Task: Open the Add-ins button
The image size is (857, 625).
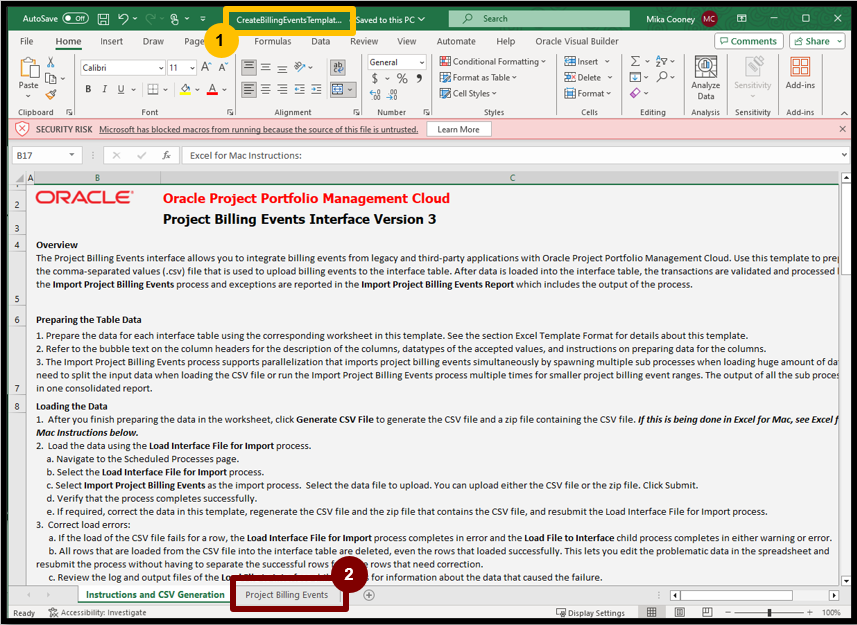Action: (x=800, y=73)
